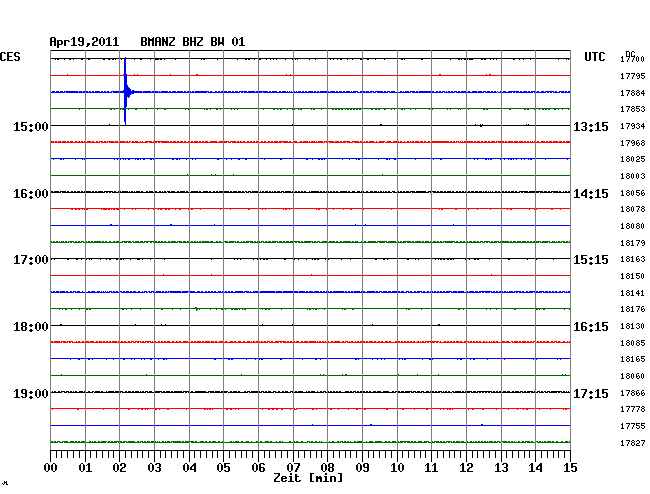Click the "18:00" local time label
The image size is (650, 494).
point(31,327)
